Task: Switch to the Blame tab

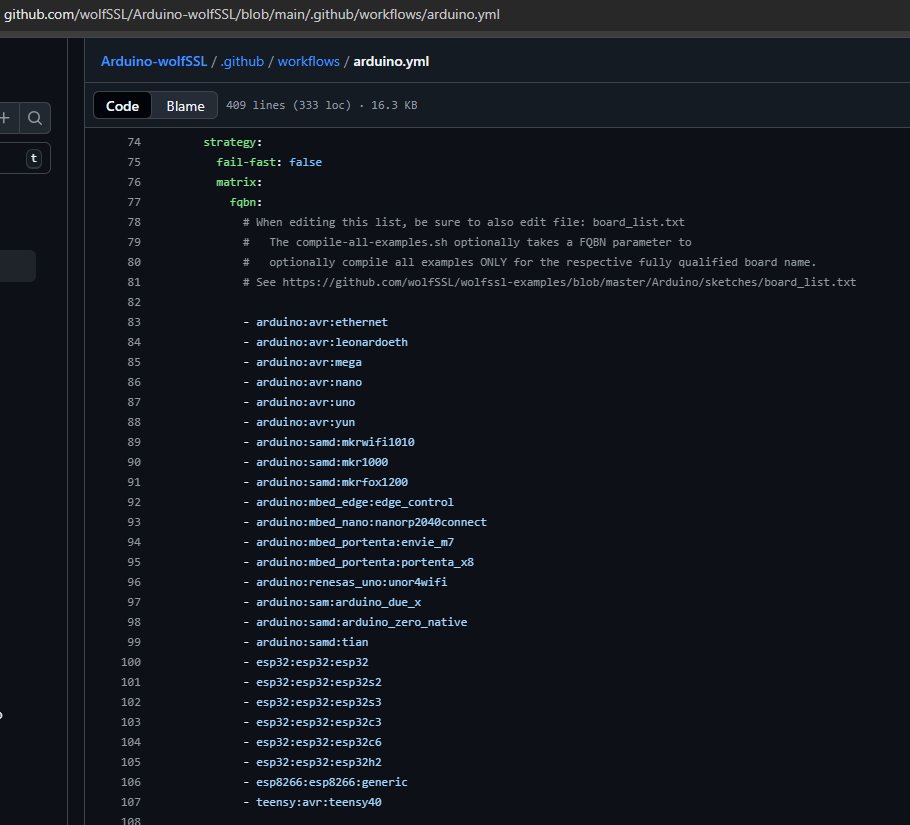Action: tap(185, 106)
